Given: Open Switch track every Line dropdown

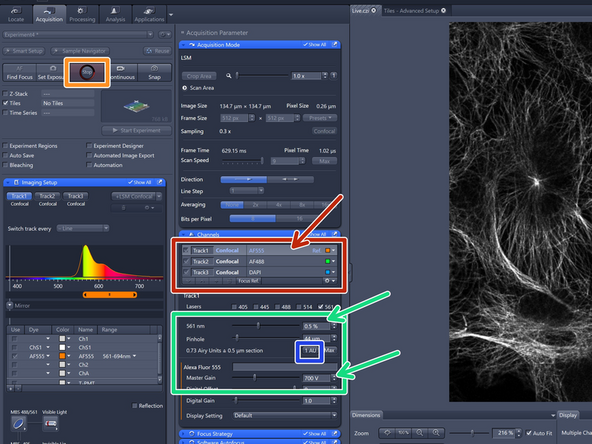Looking at the screenshot, I should pos(83,228).
